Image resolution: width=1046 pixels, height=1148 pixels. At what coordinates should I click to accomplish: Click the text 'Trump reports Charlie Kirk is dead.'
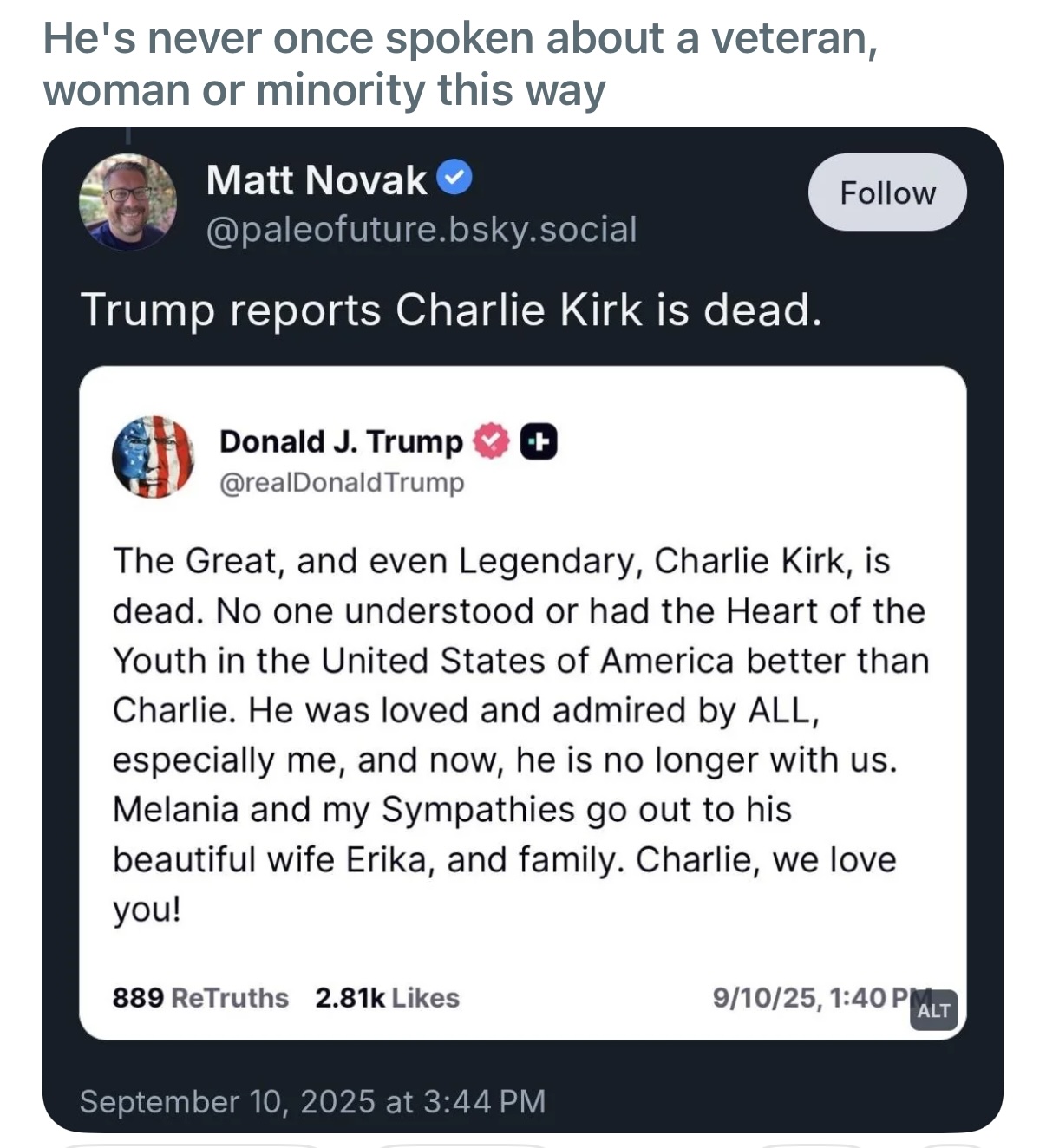[453, 311]
